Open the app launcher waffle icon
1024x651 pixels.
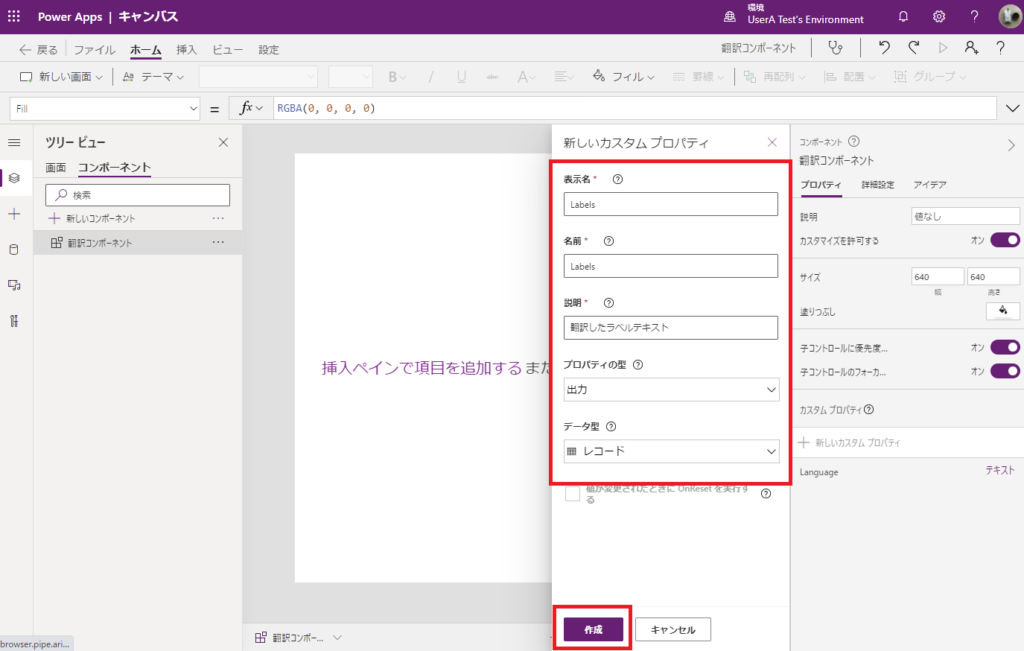pos(14,16)
